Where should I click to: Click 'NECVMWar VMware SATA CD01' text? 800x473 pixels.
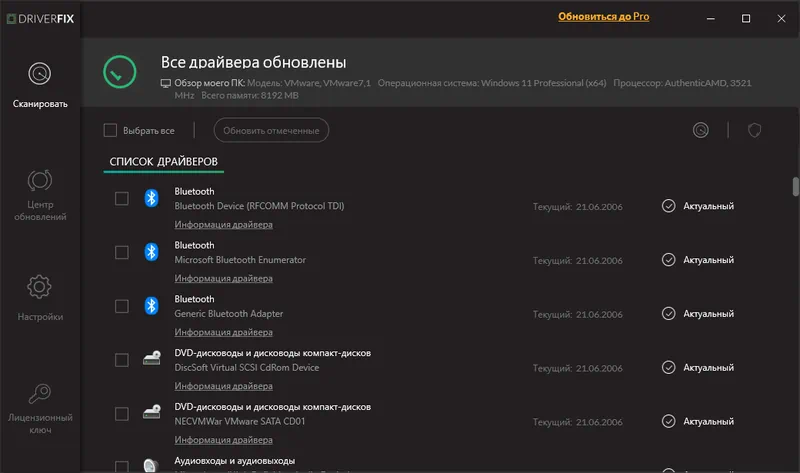(240, 421)
